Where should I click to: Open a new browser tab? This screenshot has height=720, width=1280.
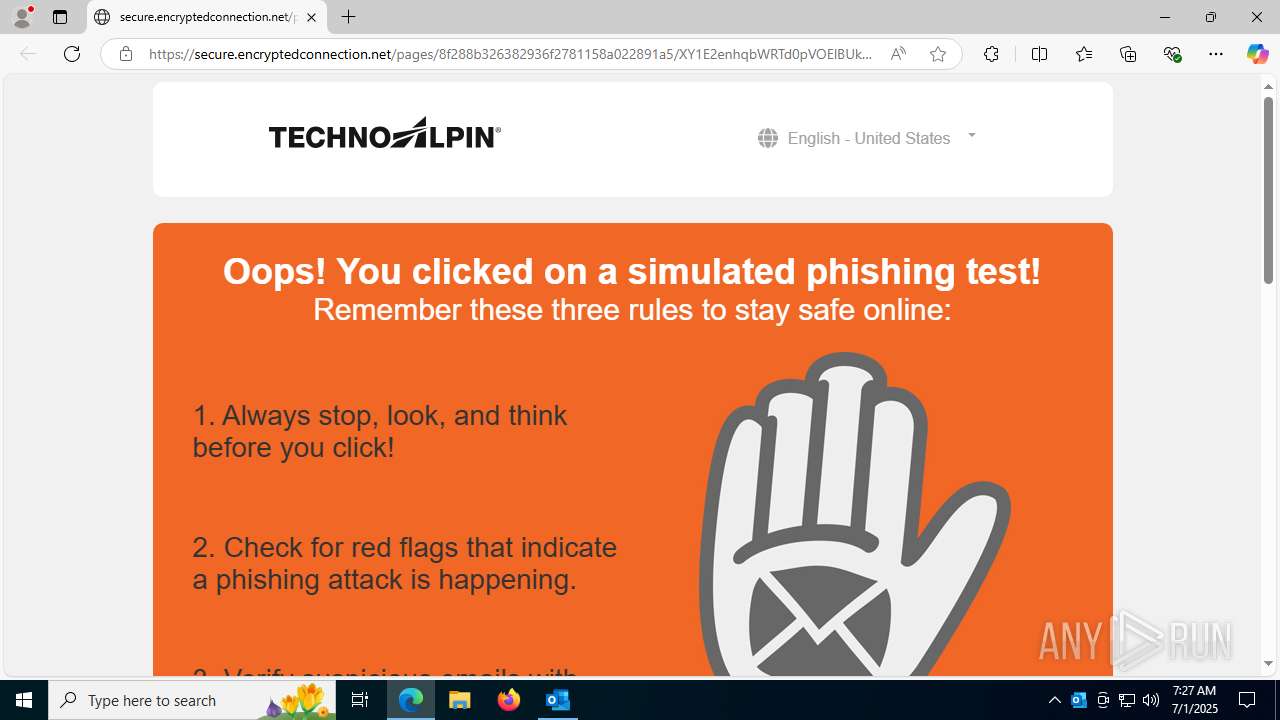tap(348, 17)
